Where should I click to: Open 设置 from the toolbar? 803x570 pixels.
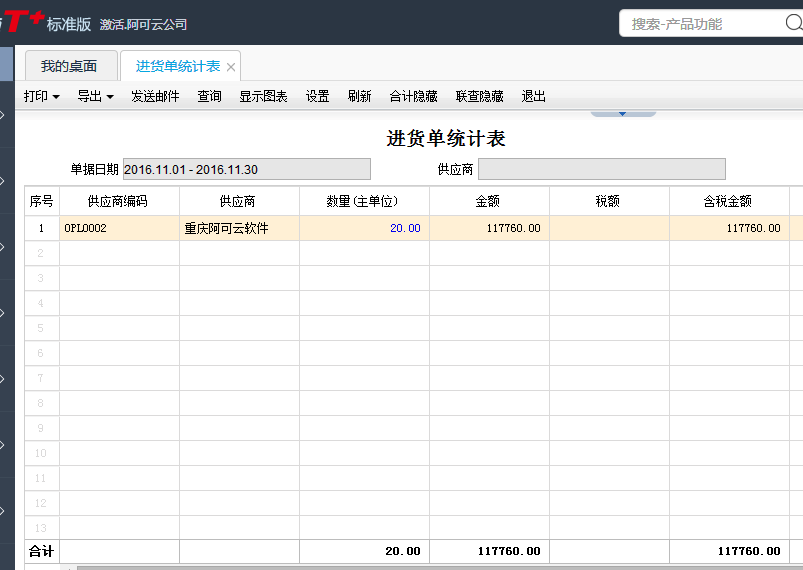(x=317, y=97)
